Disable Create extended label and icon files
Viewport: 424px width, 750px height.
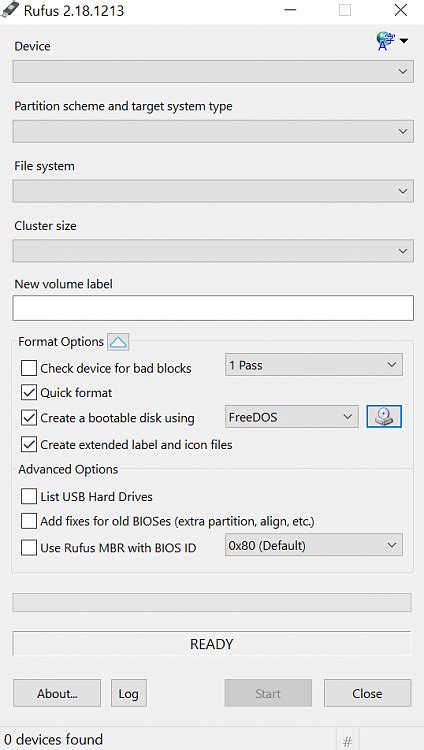pos(29,444)
